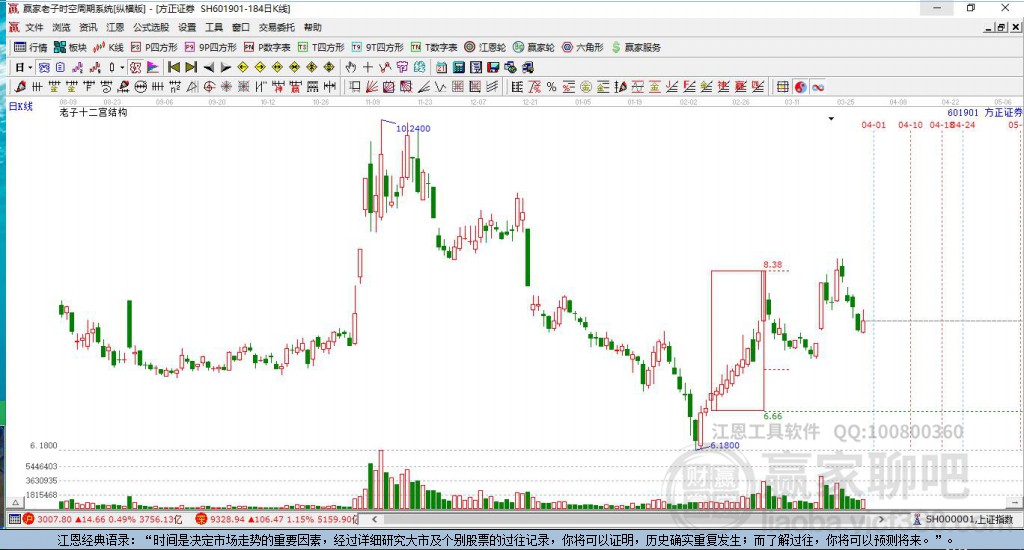Image resolution: width=1024 pixels, height=550 pixels.
Task: Open the 江恩 menu
Action: [115, 27]
